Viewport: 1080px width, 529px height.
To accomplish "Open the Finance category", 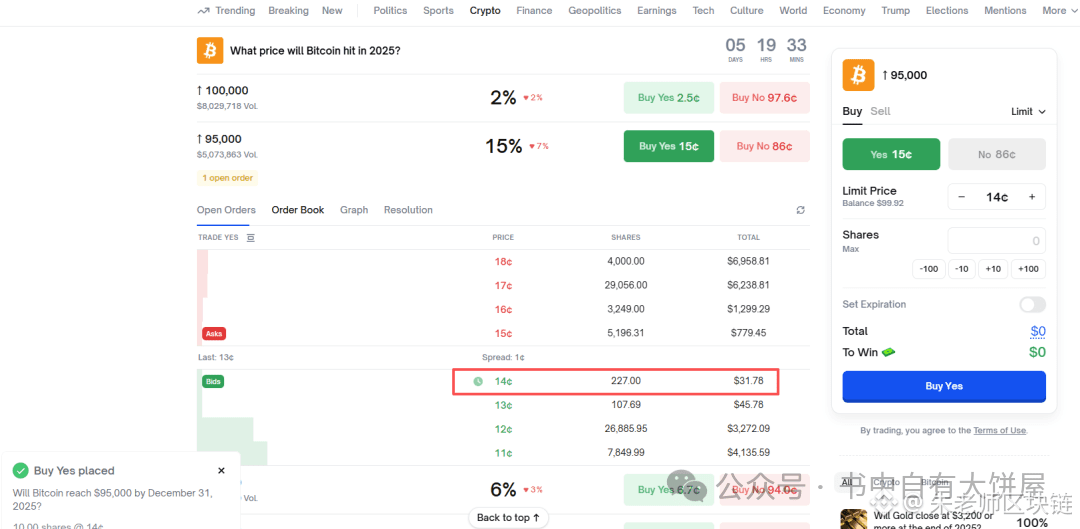I will pyautogui.click(x=534, y=10).
